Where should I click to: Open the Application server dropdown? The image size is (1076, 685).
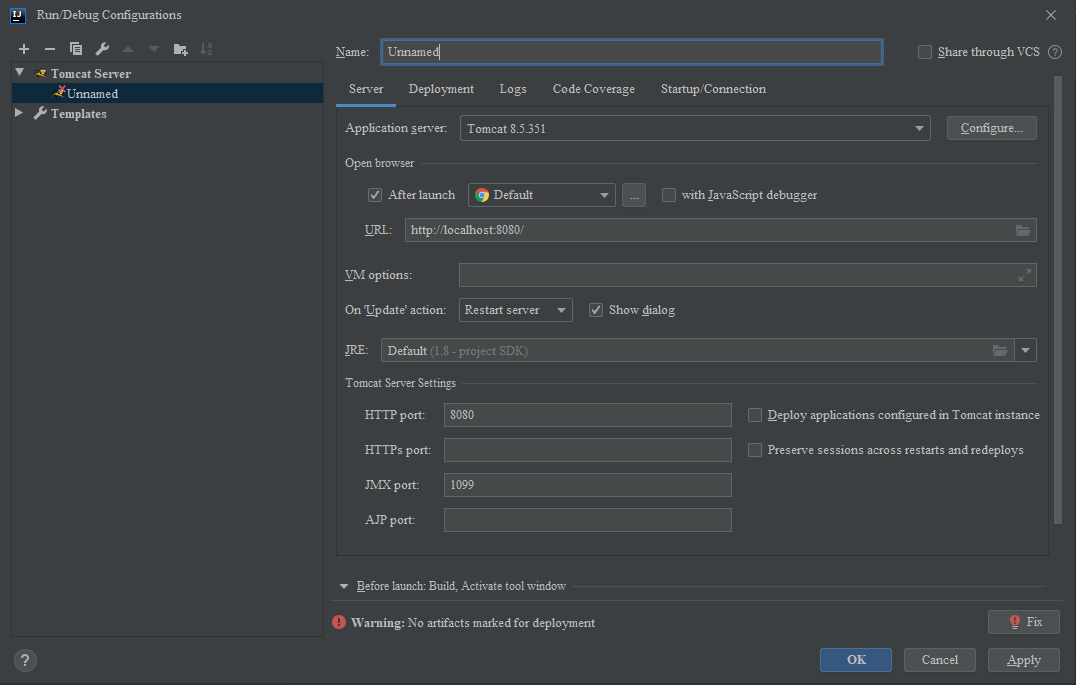pos(695,128)
